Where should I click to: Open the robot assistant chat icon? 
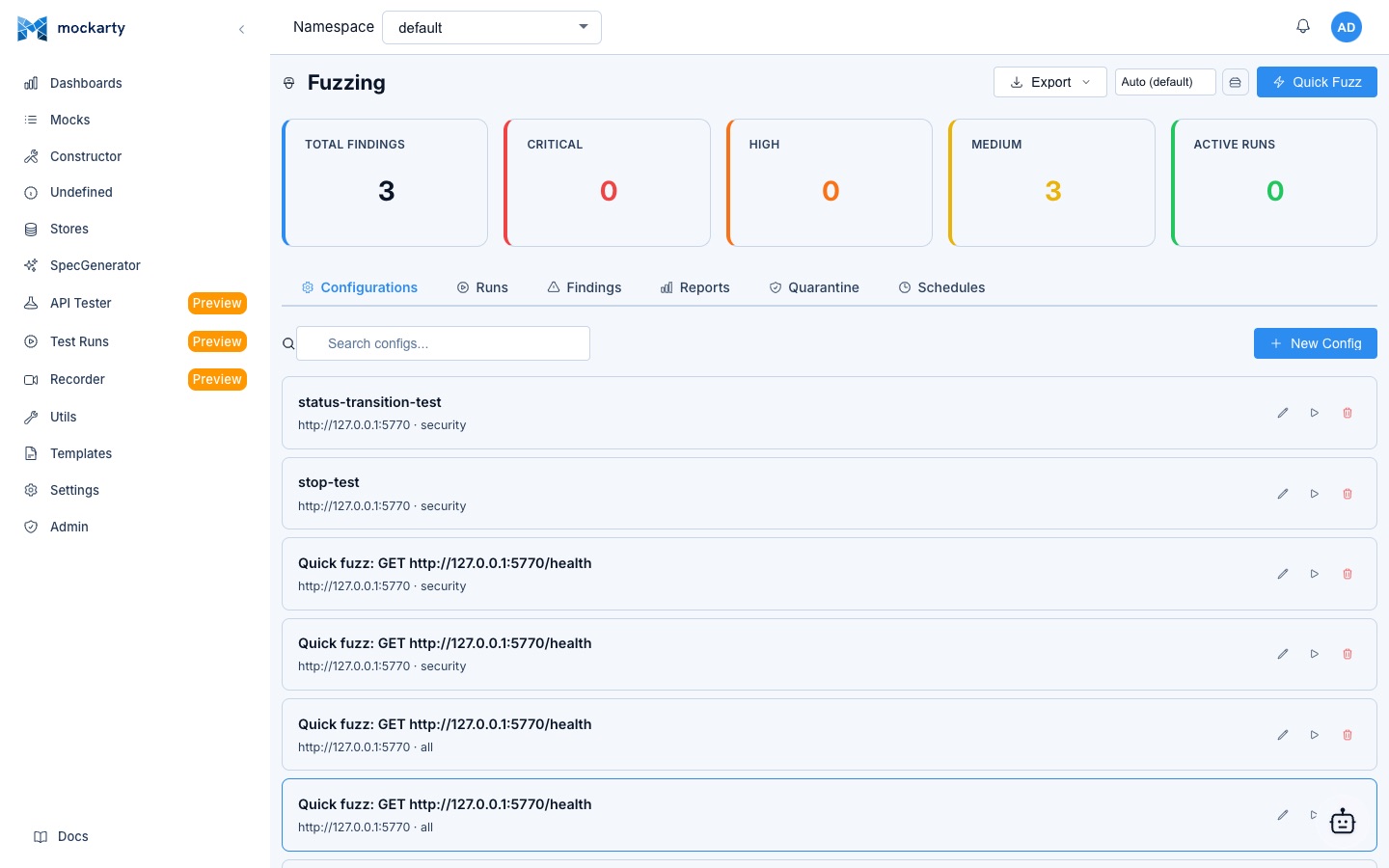tap(1343, 821)
